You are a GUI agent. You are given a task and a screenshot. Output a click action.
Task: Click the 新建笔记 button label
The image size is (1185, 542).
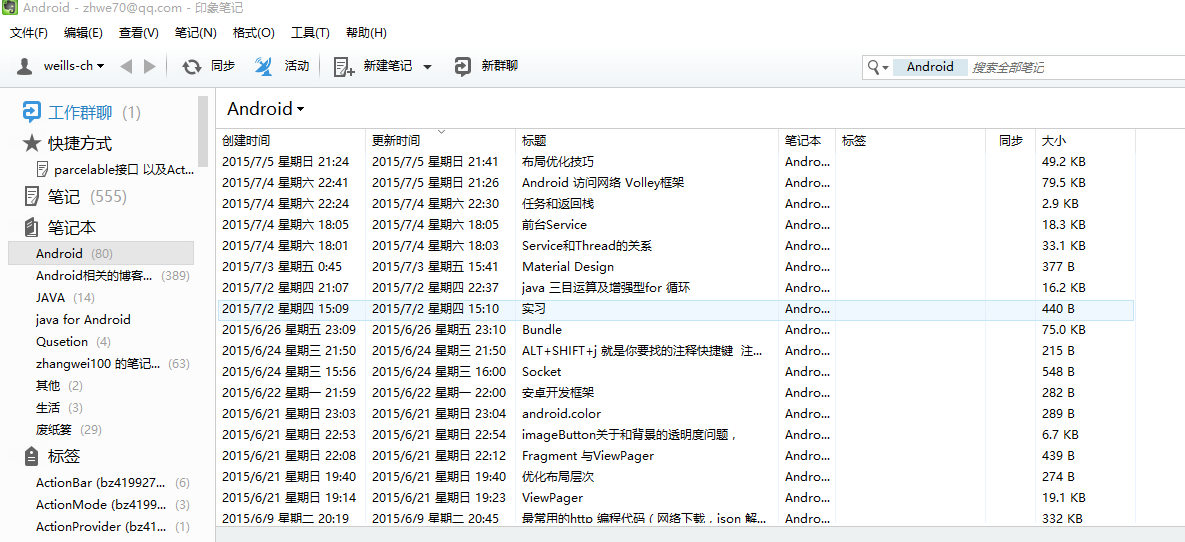(x=388, y=67)
